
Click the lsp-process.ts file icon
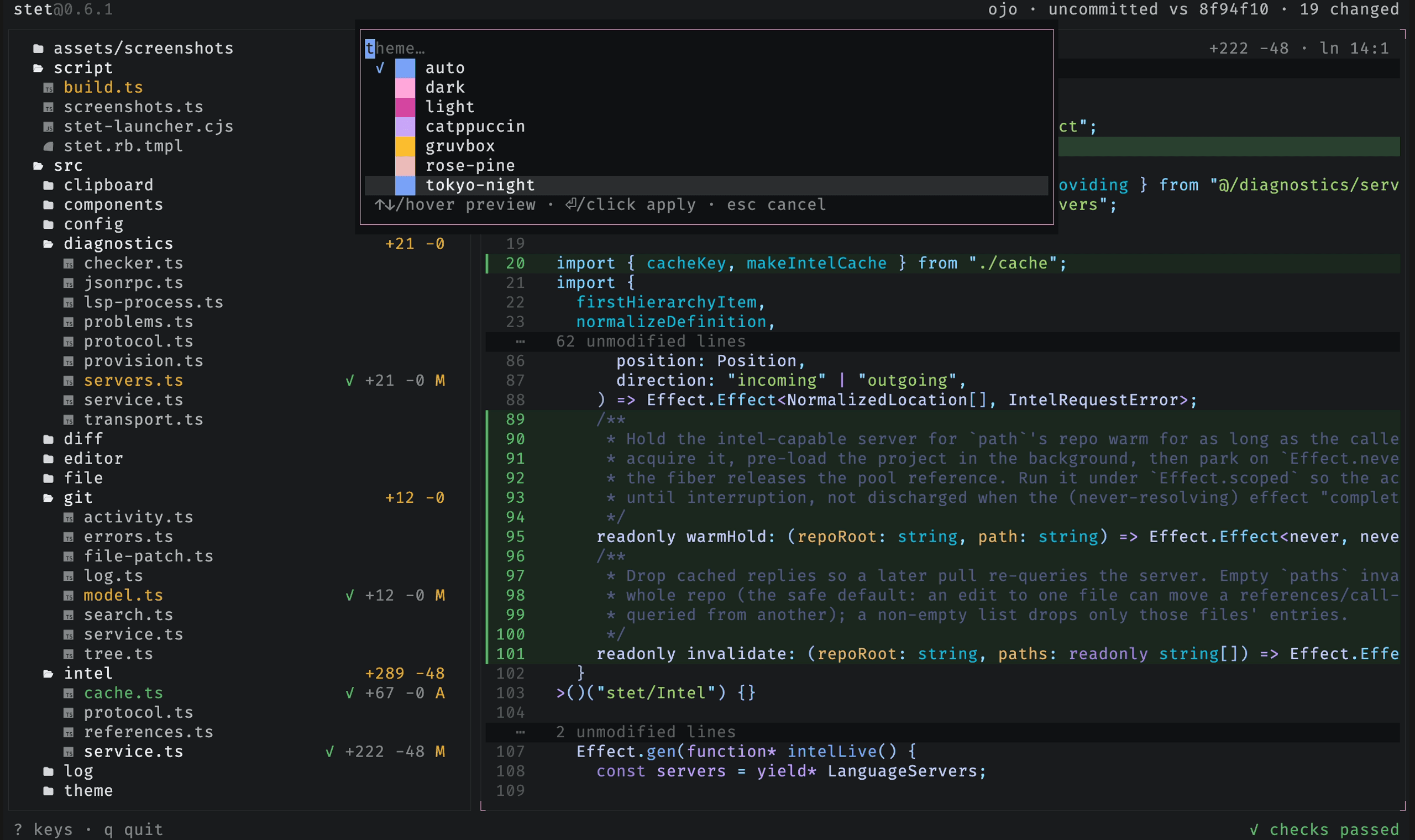(x=69, y=303)
